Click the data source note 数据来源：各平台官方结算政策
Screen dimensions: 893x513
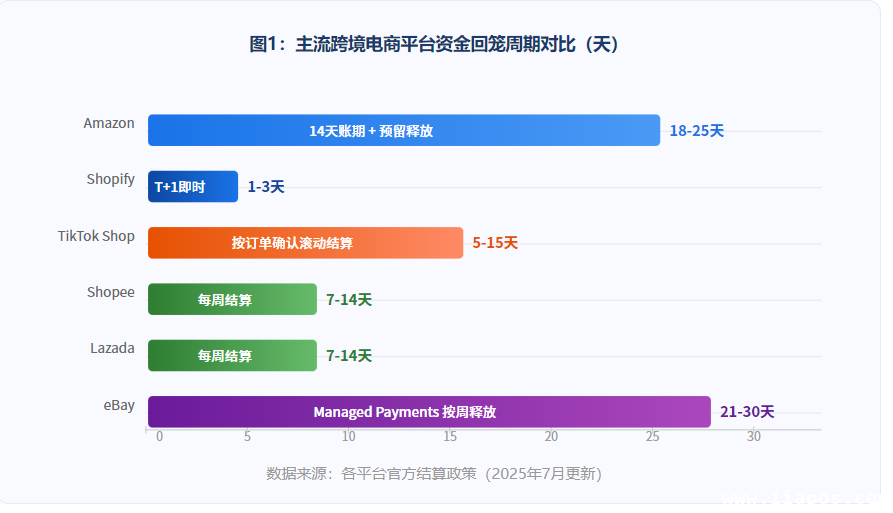[434, 474]
